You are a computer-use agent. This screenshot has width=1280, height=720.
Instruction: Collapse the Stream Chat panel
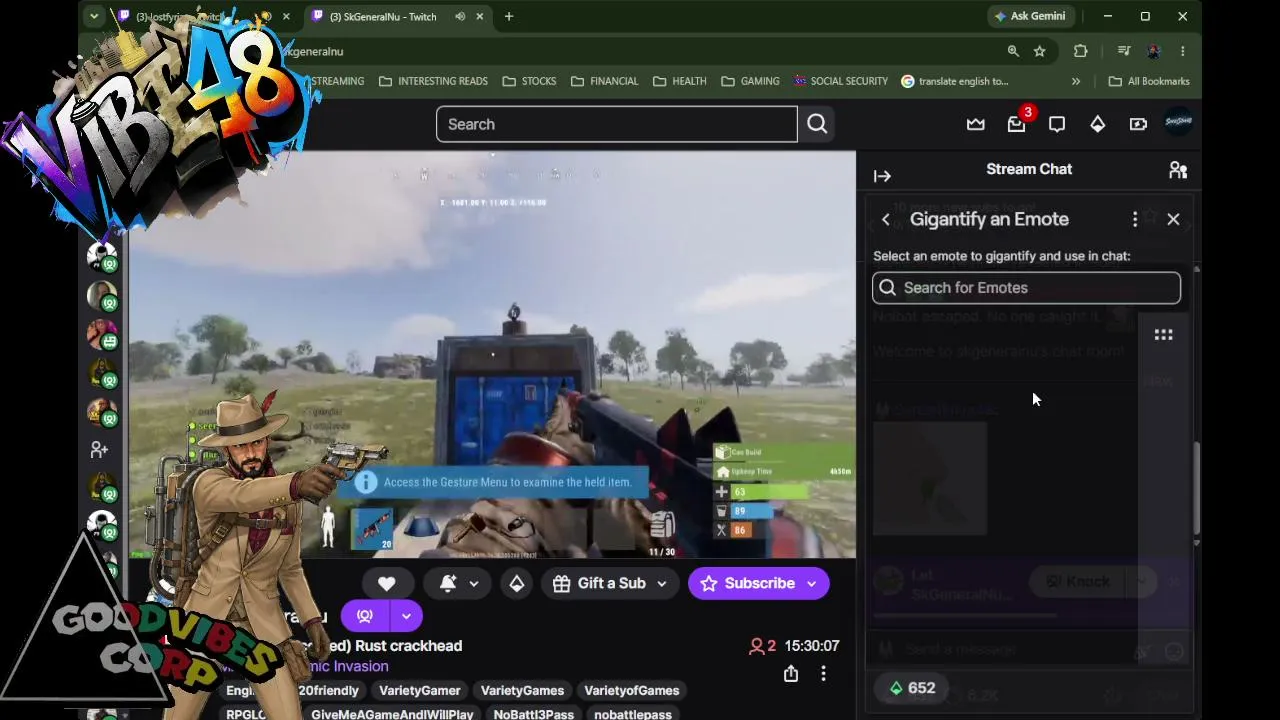[x=882, y=176]
